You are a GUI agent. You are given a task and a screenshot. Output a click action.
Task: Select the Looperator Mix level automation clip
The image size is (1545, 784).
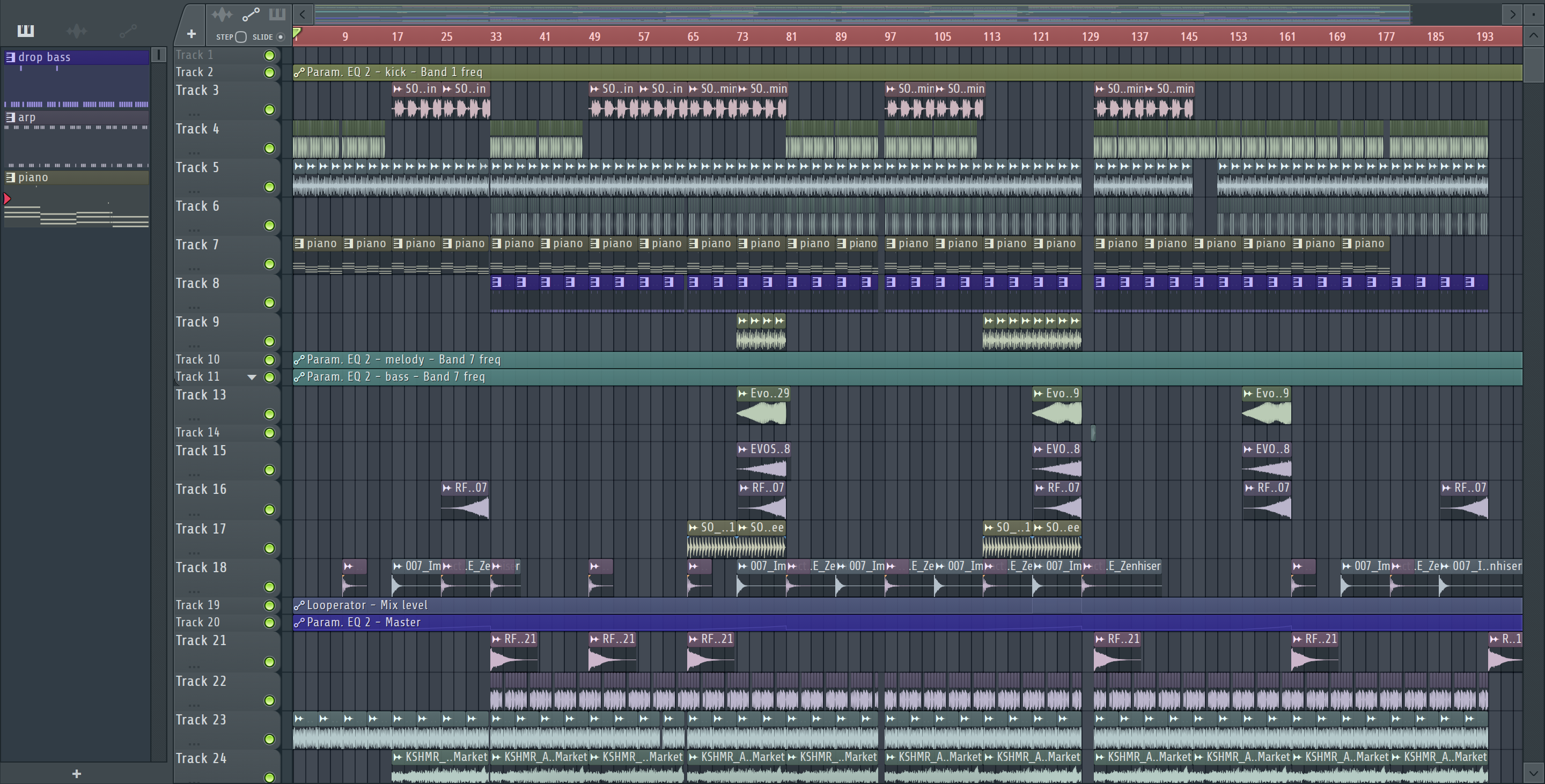click(908, 605)
